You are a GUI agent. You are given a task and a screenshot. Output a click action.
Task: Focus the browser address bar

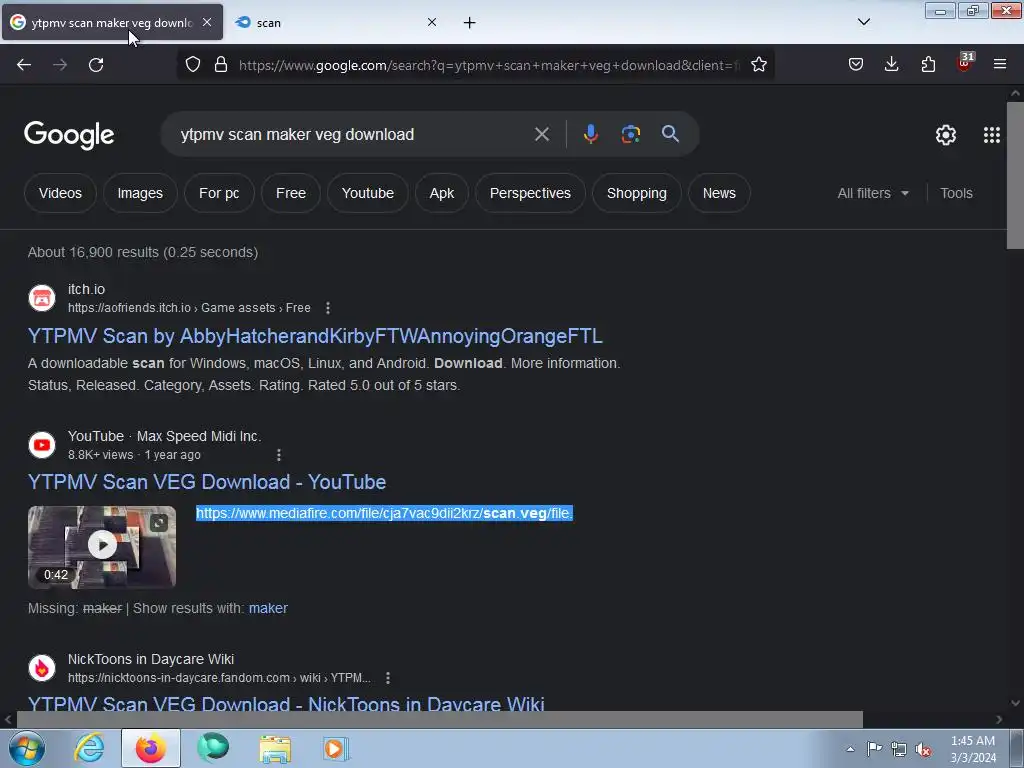point(488,65)
